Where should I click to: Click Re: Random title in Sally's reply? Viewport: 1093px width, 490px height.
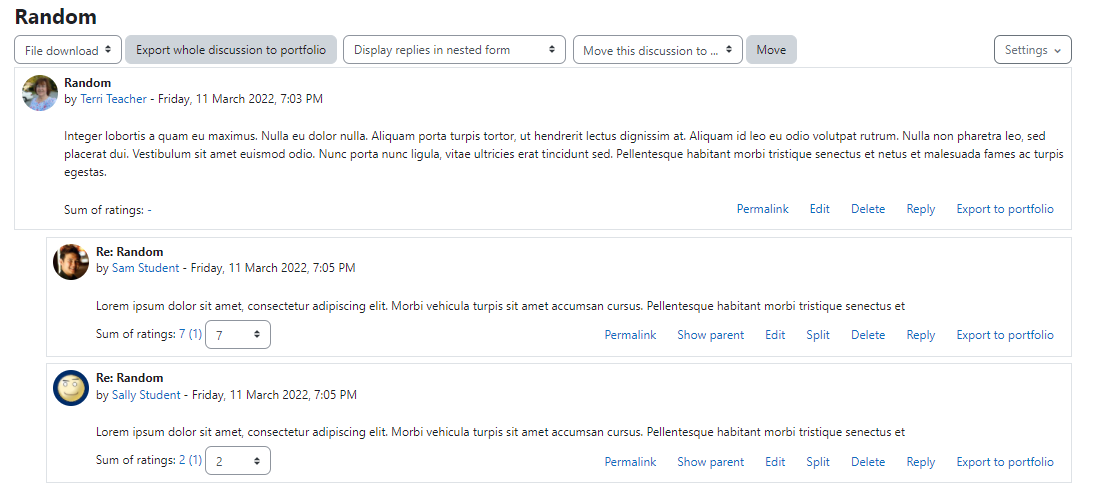click(130, 378)
